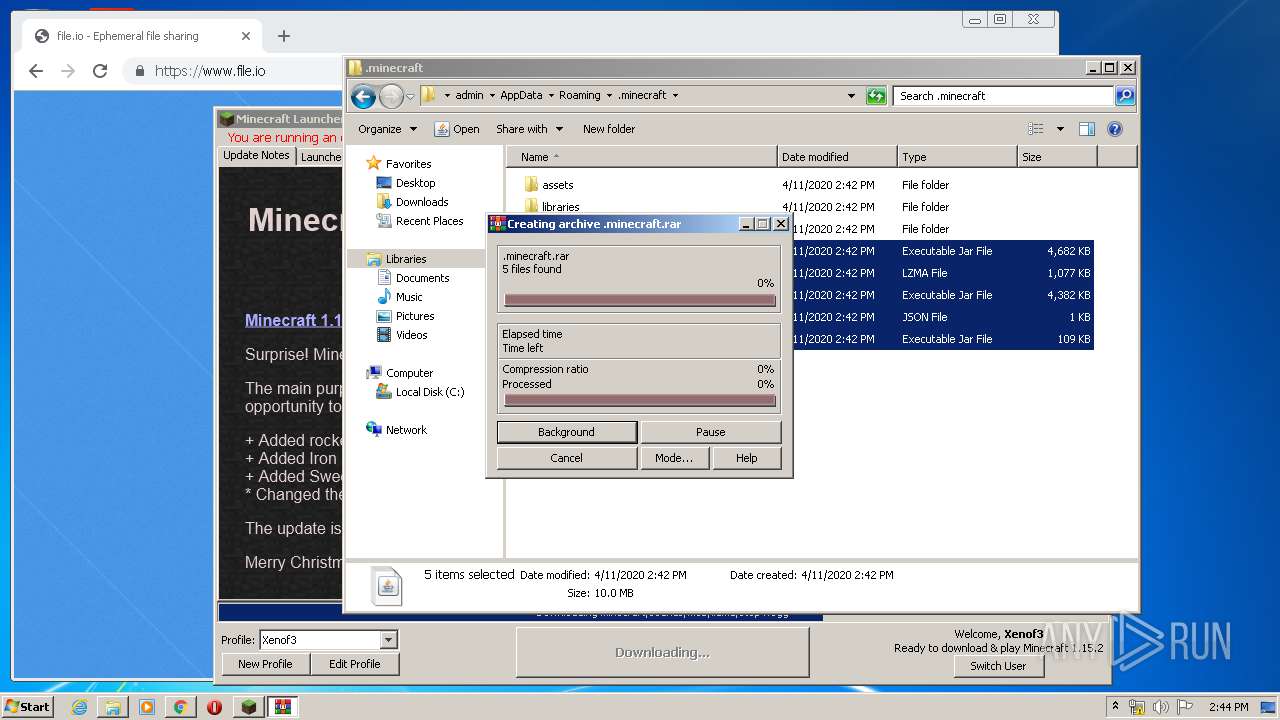Expand the view options dropdown arrow

pos(1060,129)
